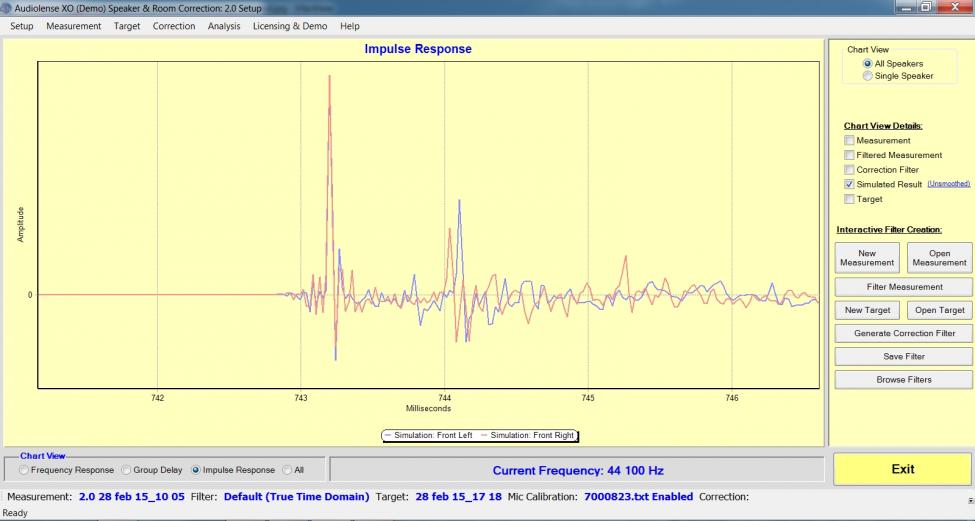Switch to Frequency Response chart view

(25, 470)
